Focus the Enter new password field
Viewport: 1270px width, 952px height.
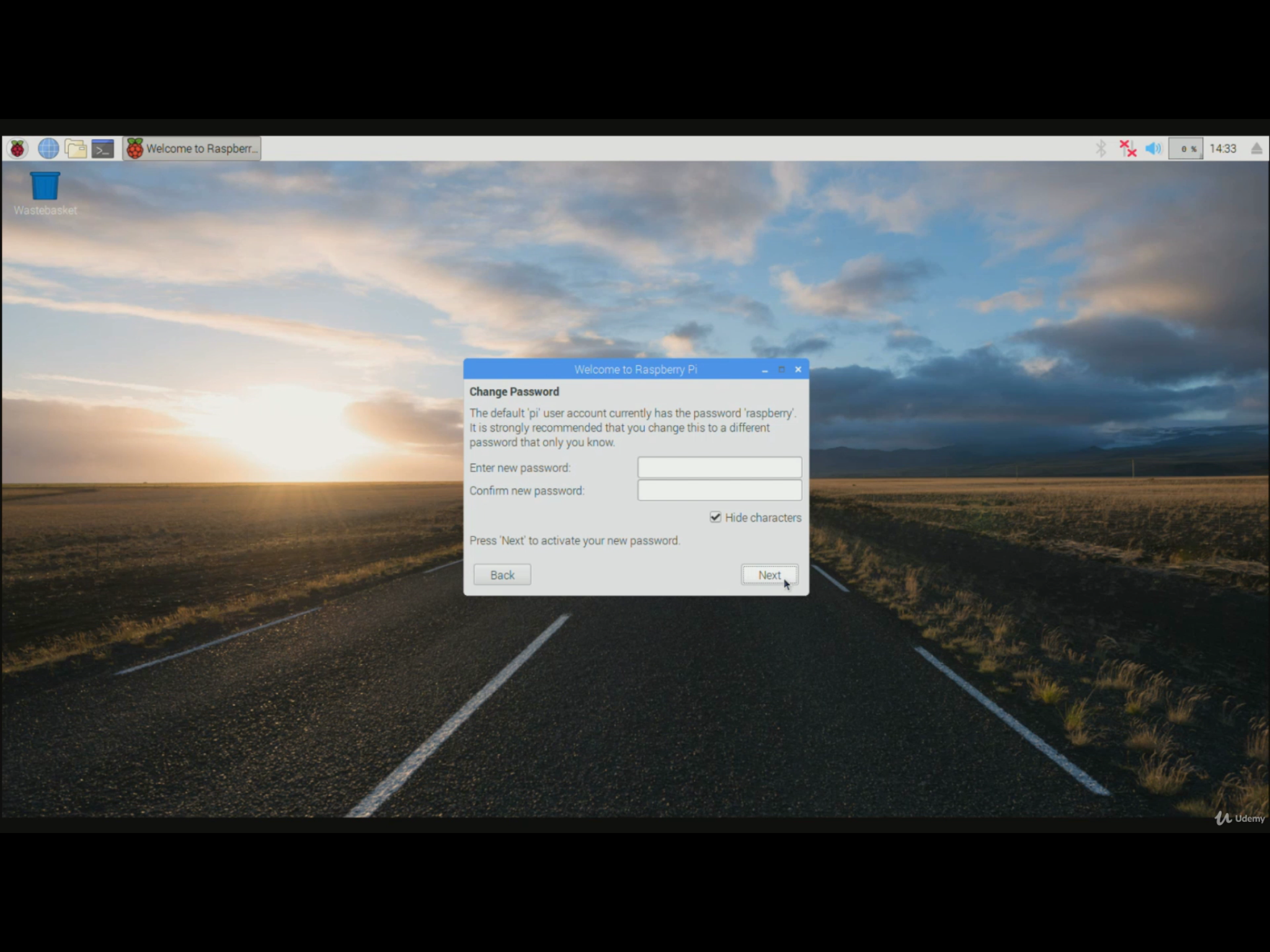[719, 467]
